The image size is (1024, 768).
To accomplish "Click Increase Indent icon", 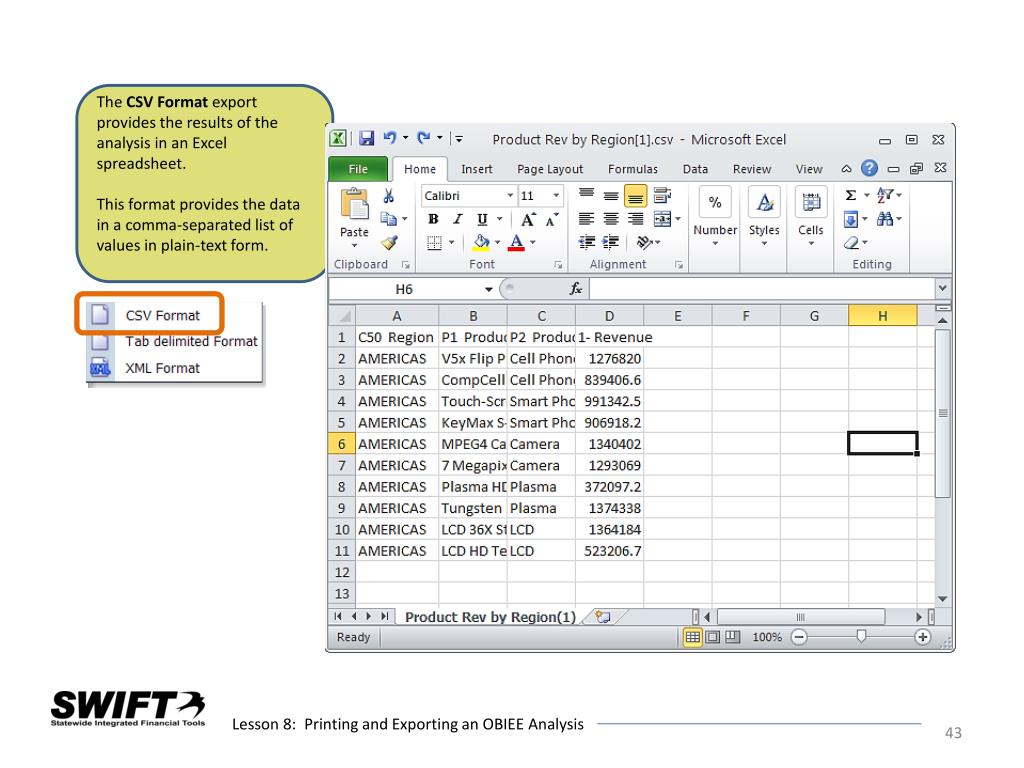I will pyautogui.click(x=611, y=243).
